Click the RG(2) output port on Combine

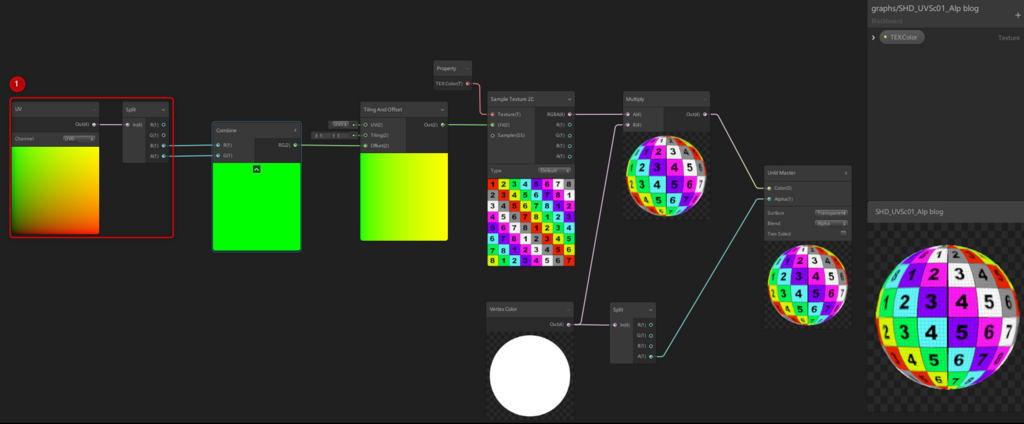[295, 145]
